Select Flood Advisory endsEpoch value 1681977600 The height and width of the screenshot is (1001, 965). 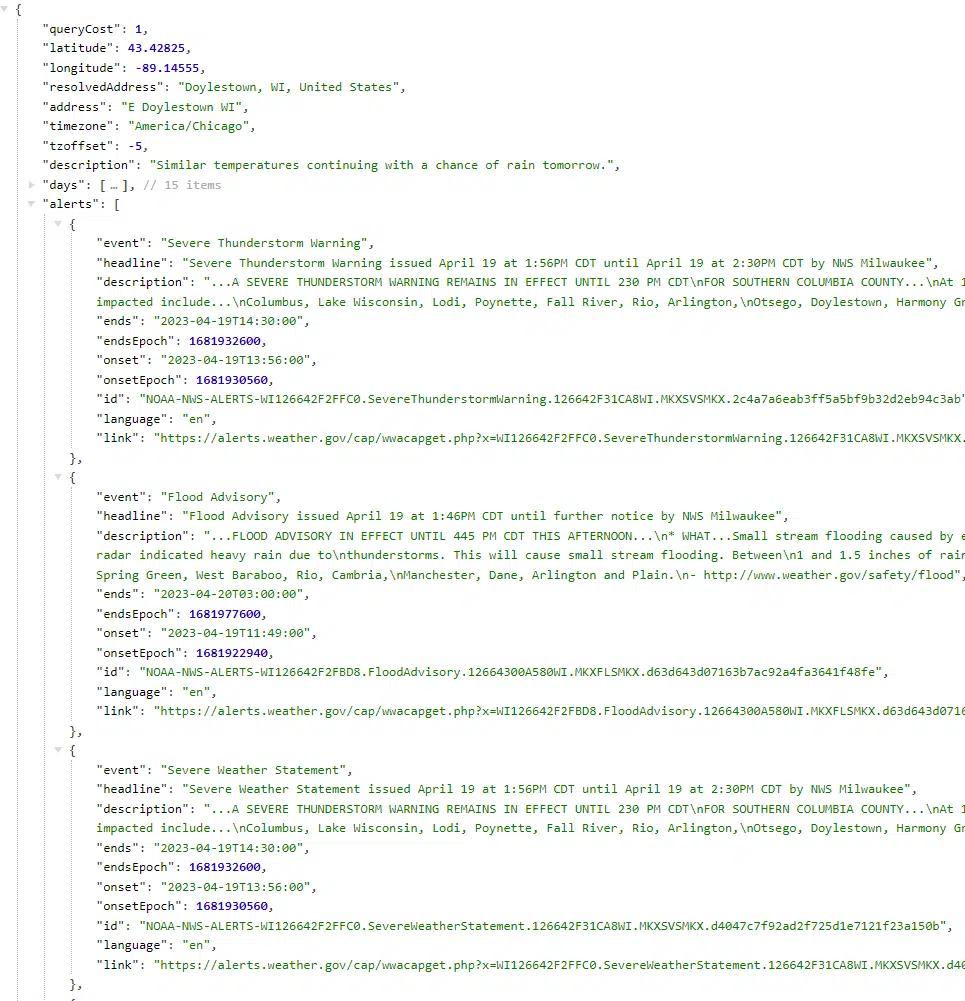(227, 614)
